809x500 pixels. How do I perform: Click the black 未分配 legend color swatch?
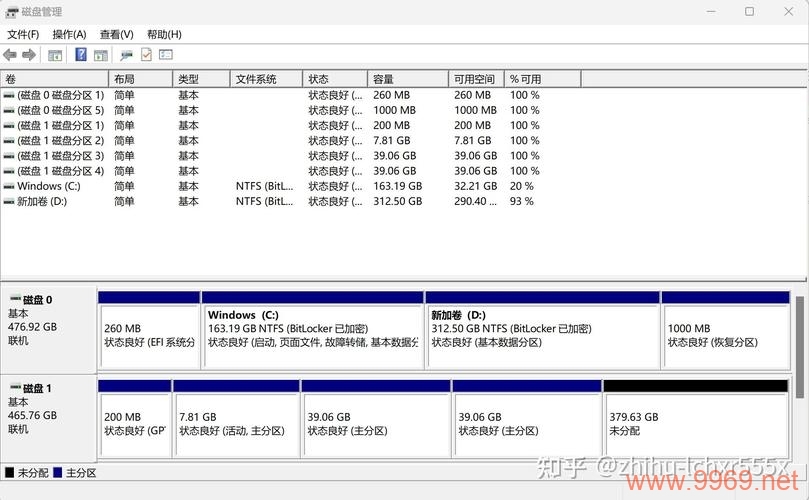[9, 472]
